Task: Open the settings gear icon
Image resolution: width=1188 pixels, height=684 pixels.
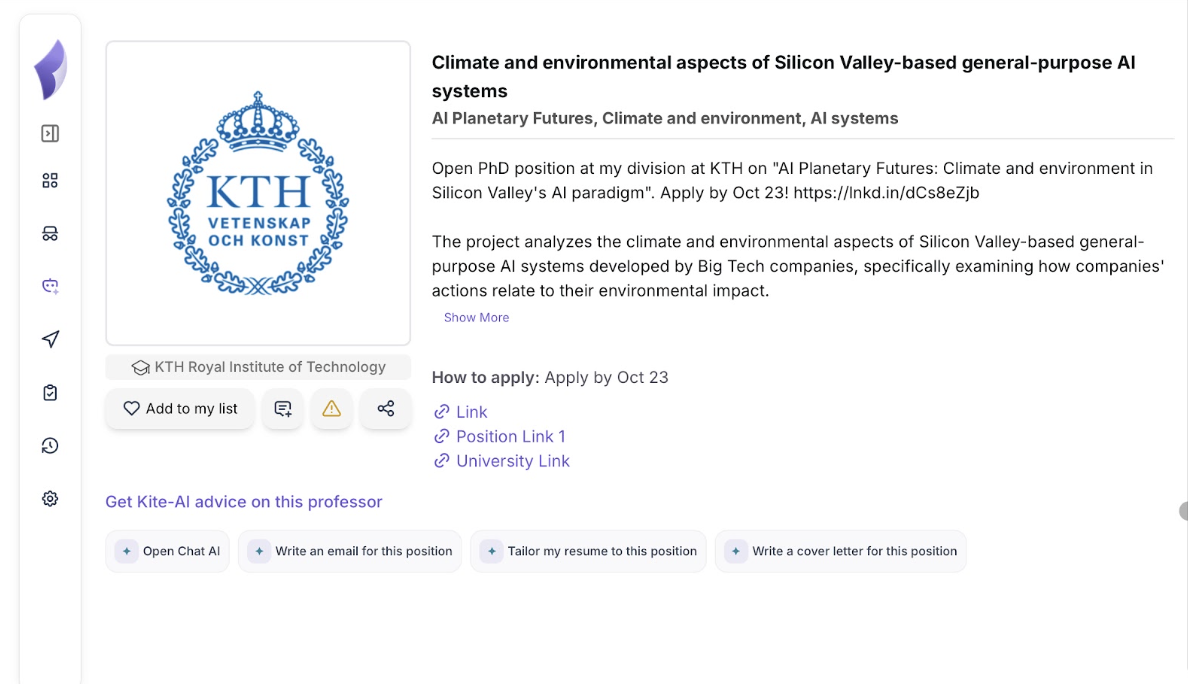Action: pyautogui.click(x=50, y=499)
